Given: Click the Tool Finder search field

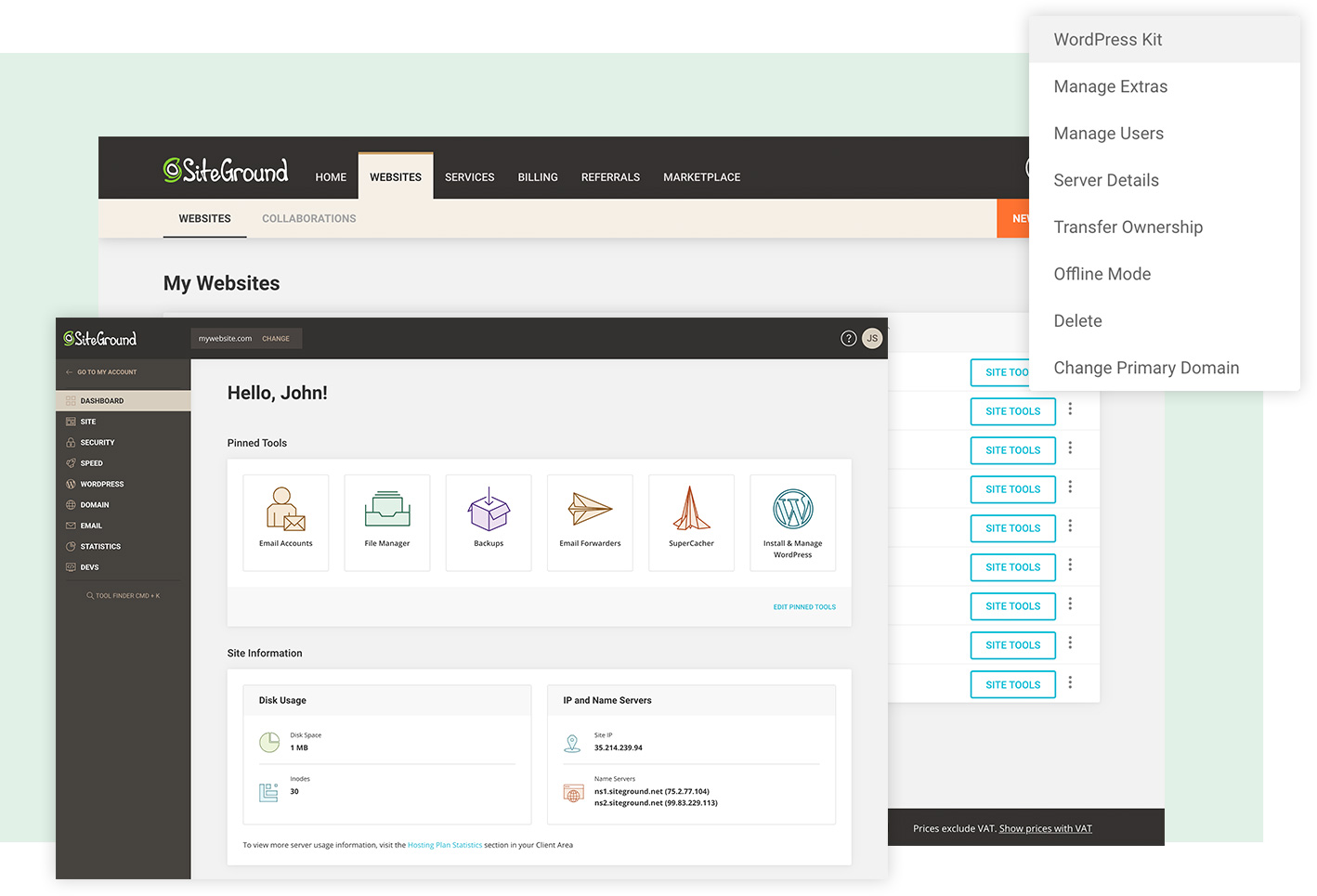Looking at the screenshot, I should [x=123, y=596].
